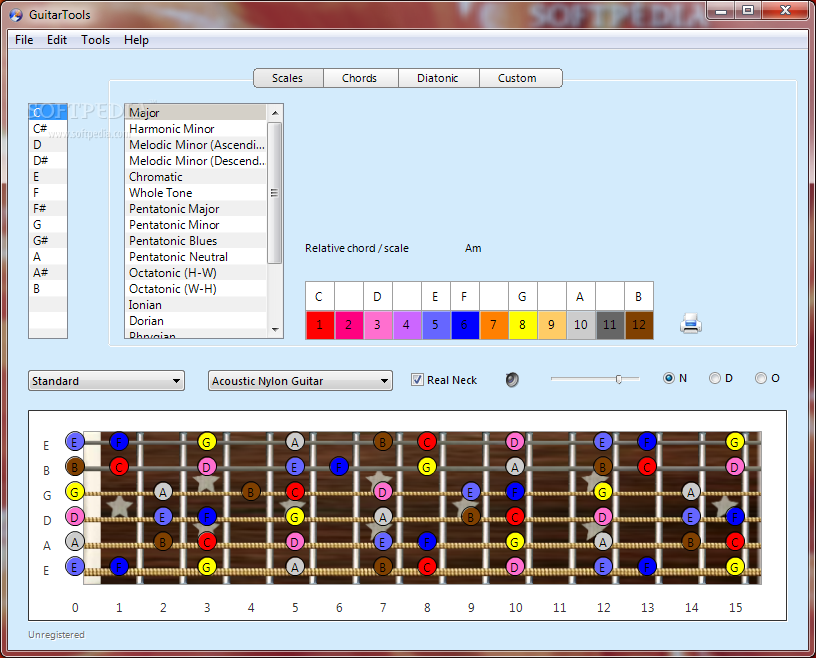816x658 pixels.
Task: Select the Major scale in the list
Action: (x=196, y=112)
